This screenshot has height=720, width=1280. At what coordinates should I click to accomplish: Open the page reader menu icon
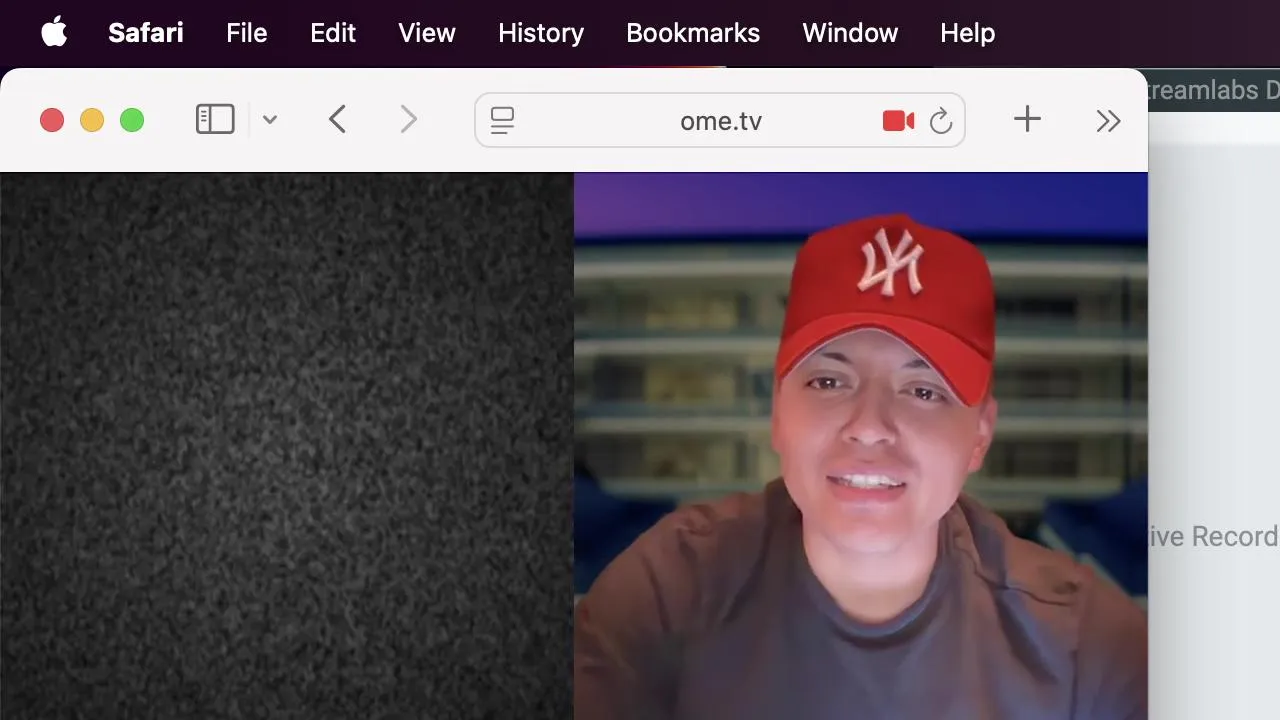tap(502, 121)
